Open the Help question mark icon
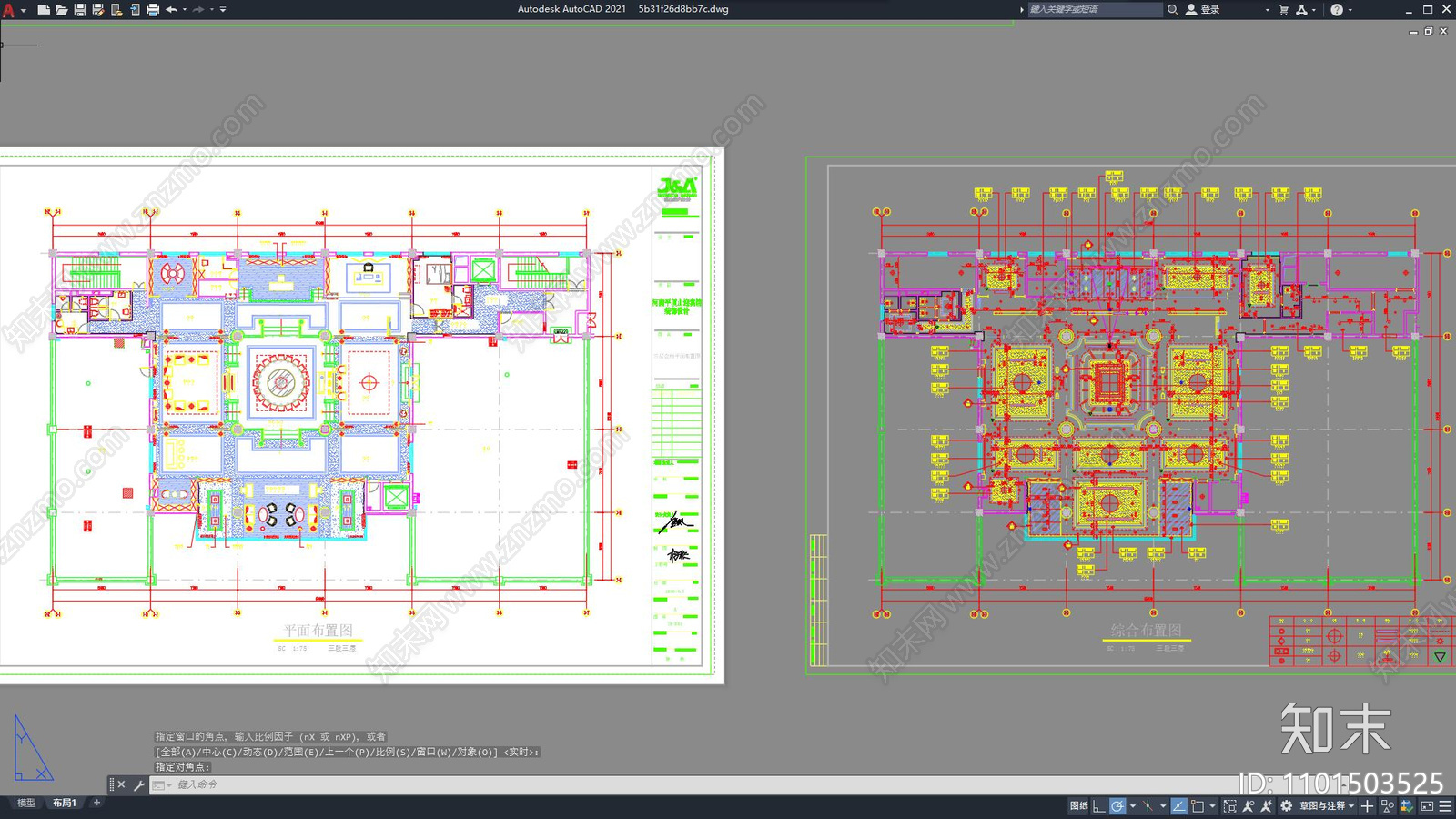Screen dimensions: 1456x819 pyautogui.click(x=1337, y=9)
